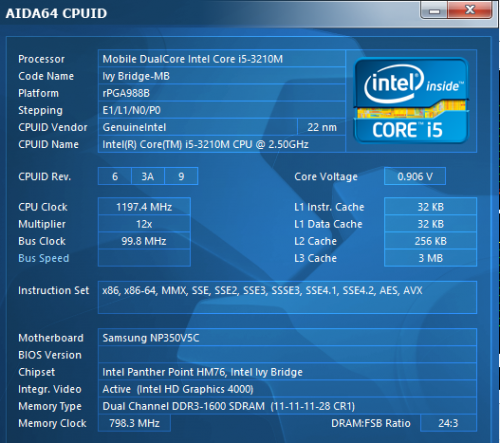
Task: Click the 'Stepping' row label
Action: [40, 110]
